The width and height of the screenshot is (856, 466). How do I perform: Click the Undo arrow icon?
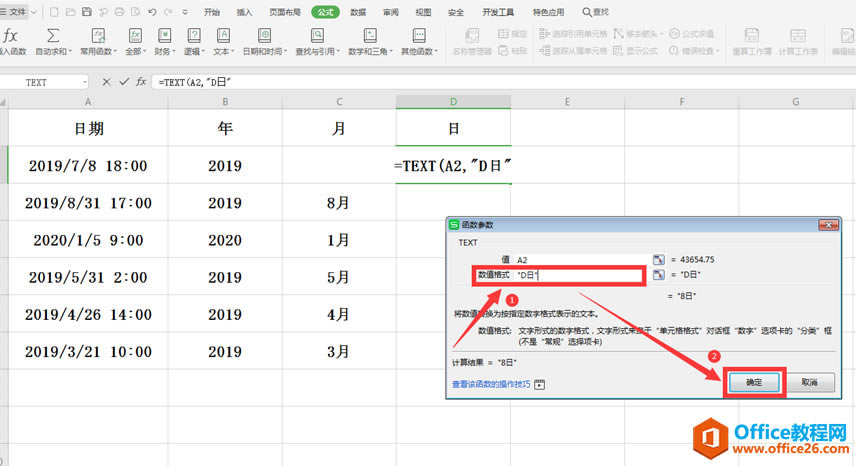click(x=152, y=11)
